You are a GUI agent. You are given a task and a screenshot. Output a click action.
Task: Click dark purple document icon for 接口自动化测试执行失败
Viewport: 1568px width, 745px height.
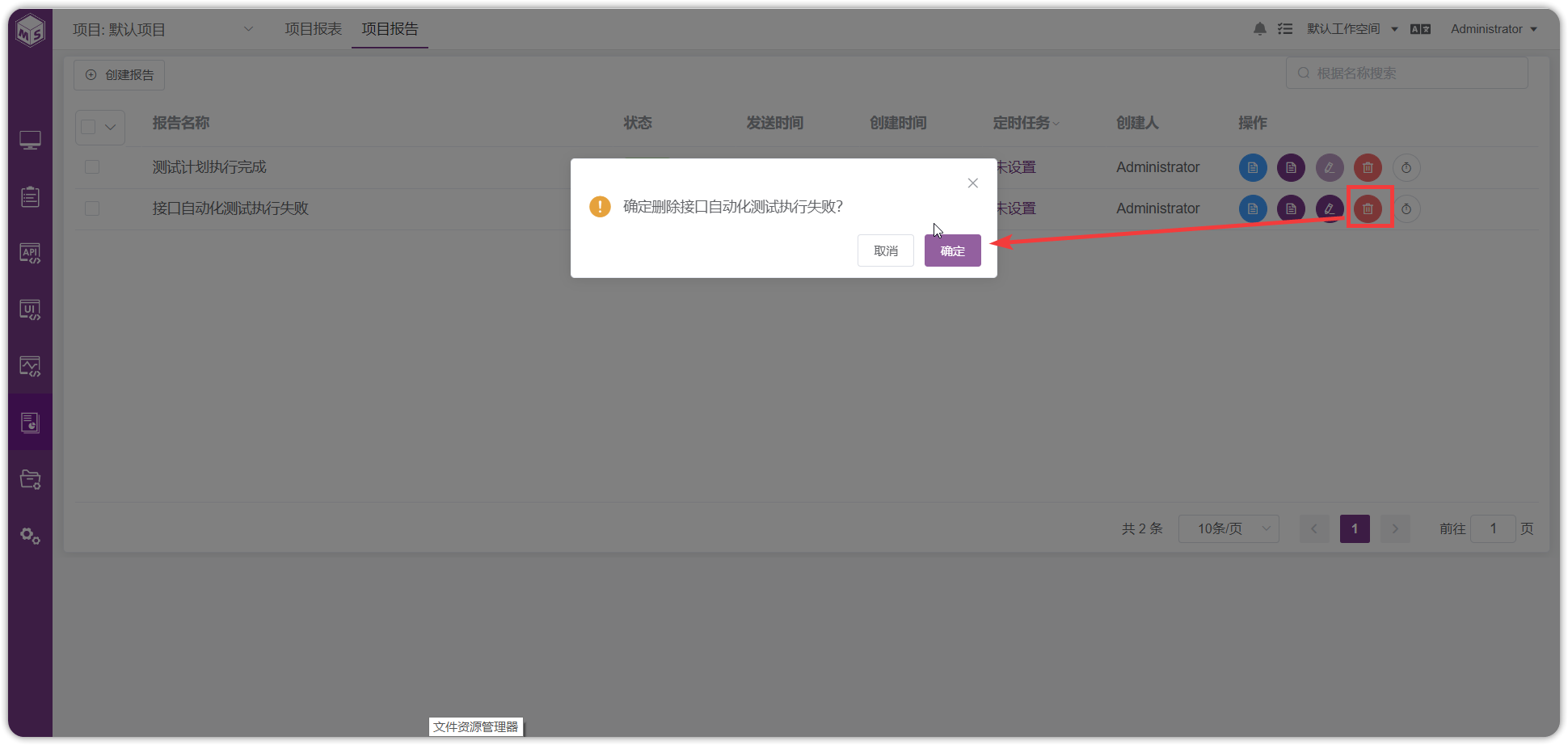[1291, 209]
